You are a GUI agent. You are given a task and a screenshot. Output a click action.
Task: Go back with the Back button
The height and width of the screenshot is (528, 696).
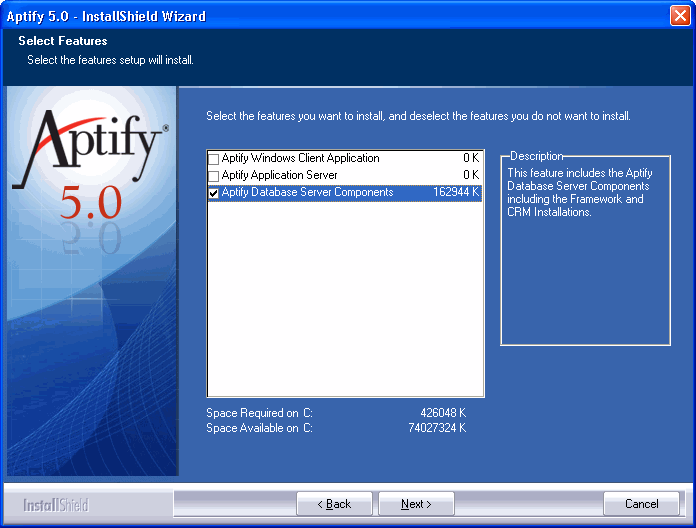click(334, 504)
